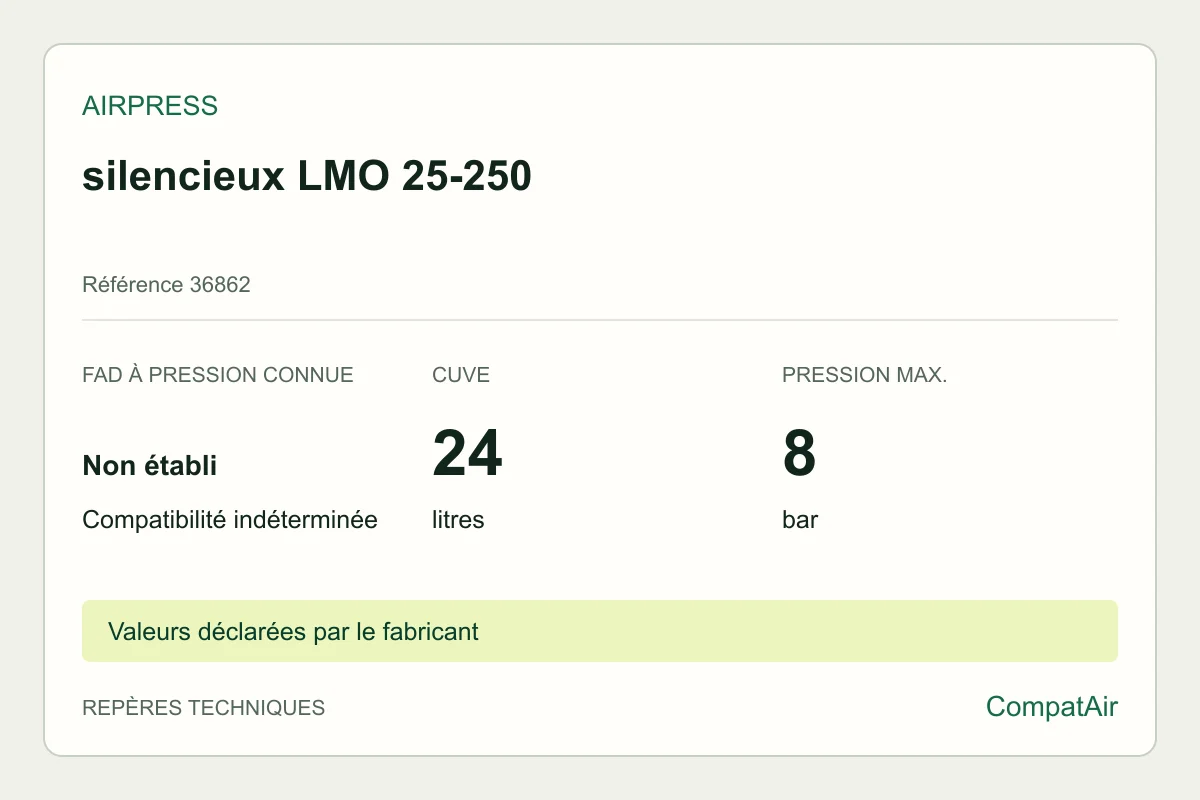Viewport: 1200px width, 800px height.
Task: Click the bar unit label
Action: click(800, 520)
